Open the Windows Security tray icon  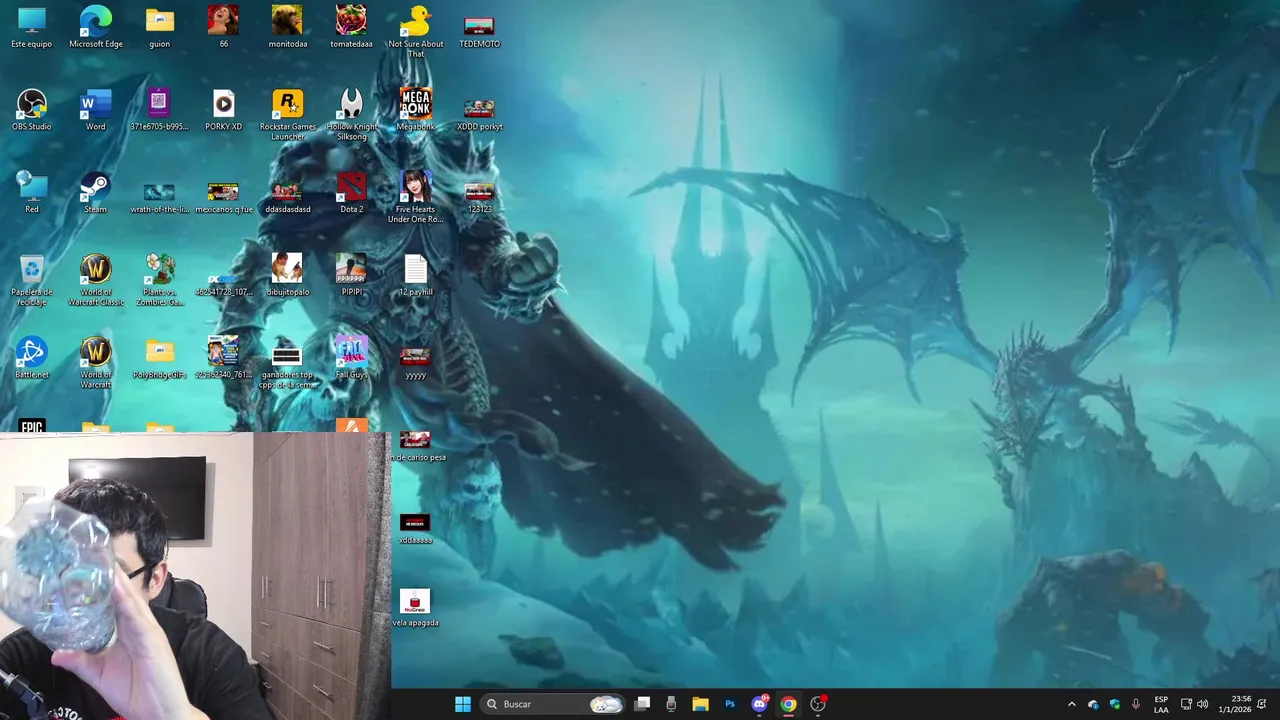pyautogui.click(x=1115, y=704)
